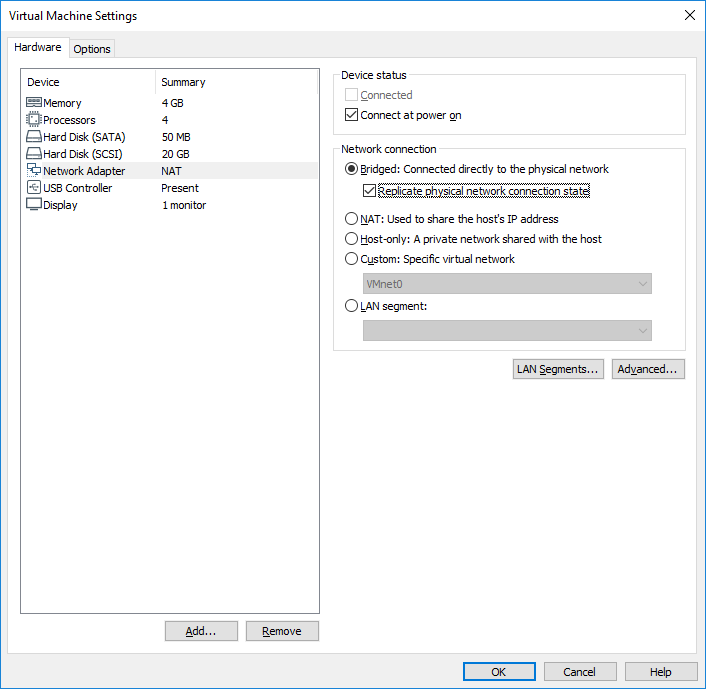
Task: Toggle the Connected checkbox
Action: click(351, 95)
